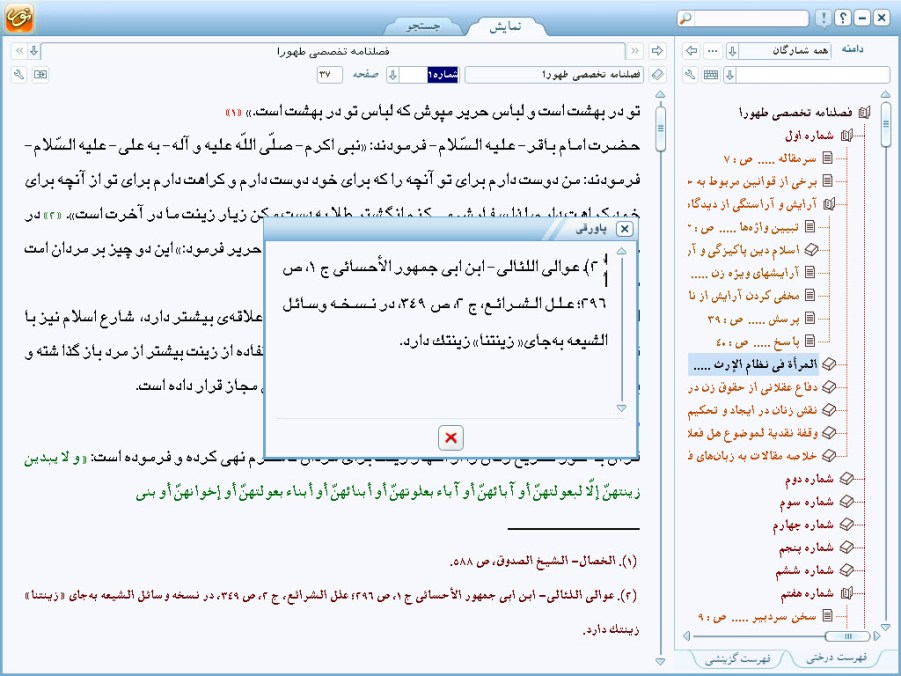The width and height of the screenshot is (901, 676).
Task: Select مخفی کردن آرایش tree item
Action: click(x=744, y=295)
